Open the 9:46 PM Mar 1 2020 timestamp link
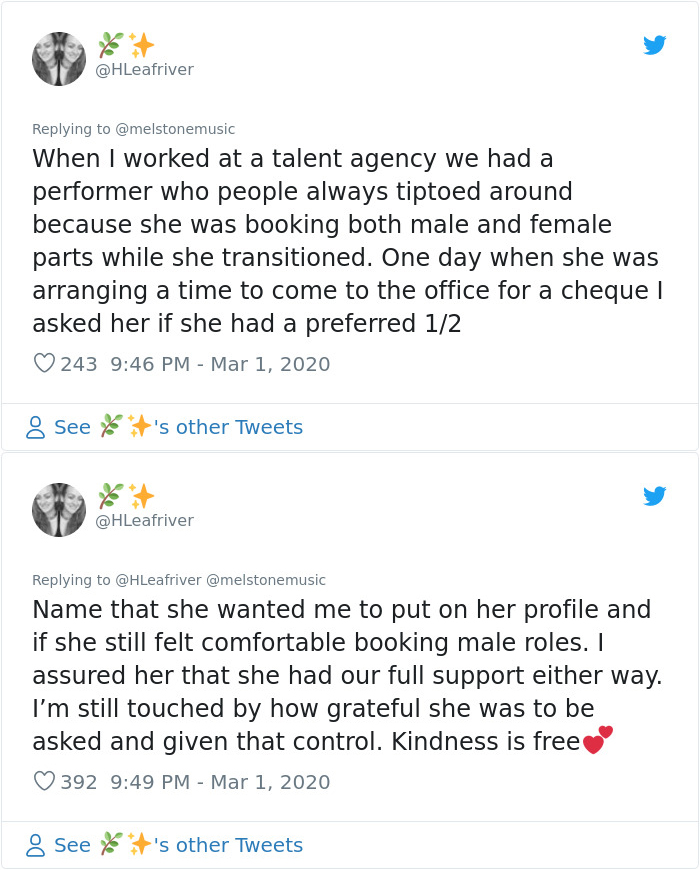 tap(221, 364)
